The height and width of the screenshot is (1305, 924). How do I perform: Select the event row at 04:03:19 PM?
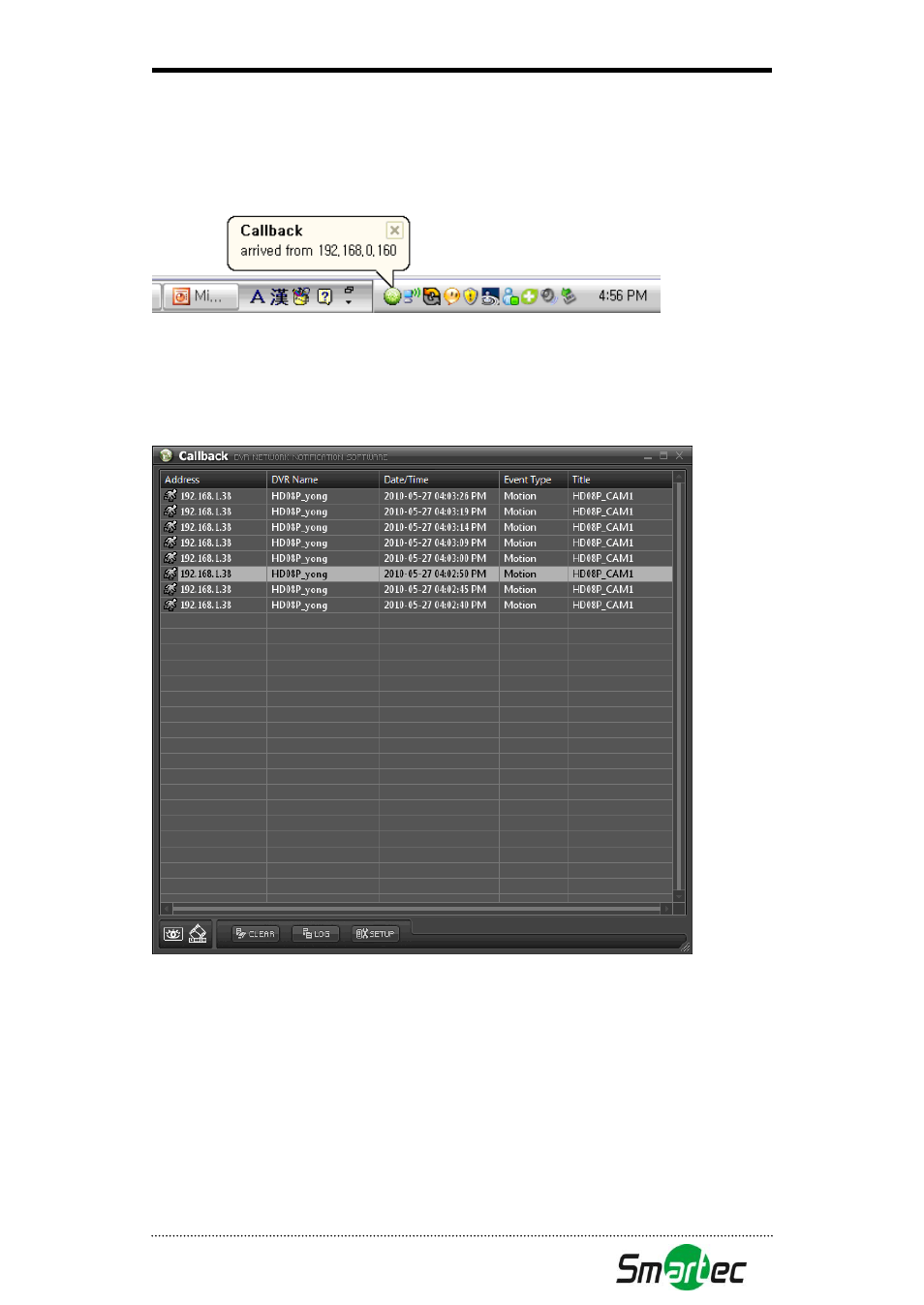point(416,512)
